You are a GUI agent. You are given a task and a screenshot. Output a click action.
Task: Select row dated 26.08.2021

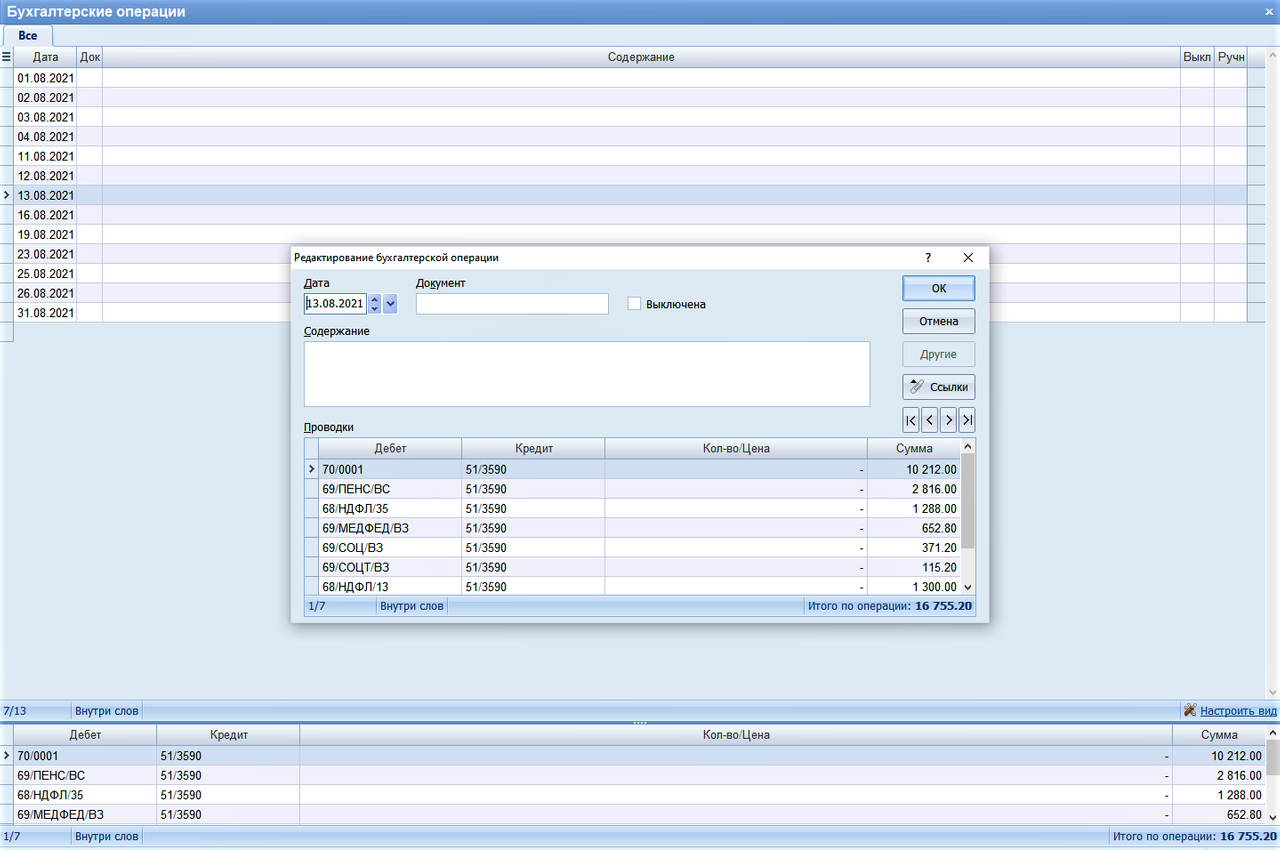click(x=631, y=293)
